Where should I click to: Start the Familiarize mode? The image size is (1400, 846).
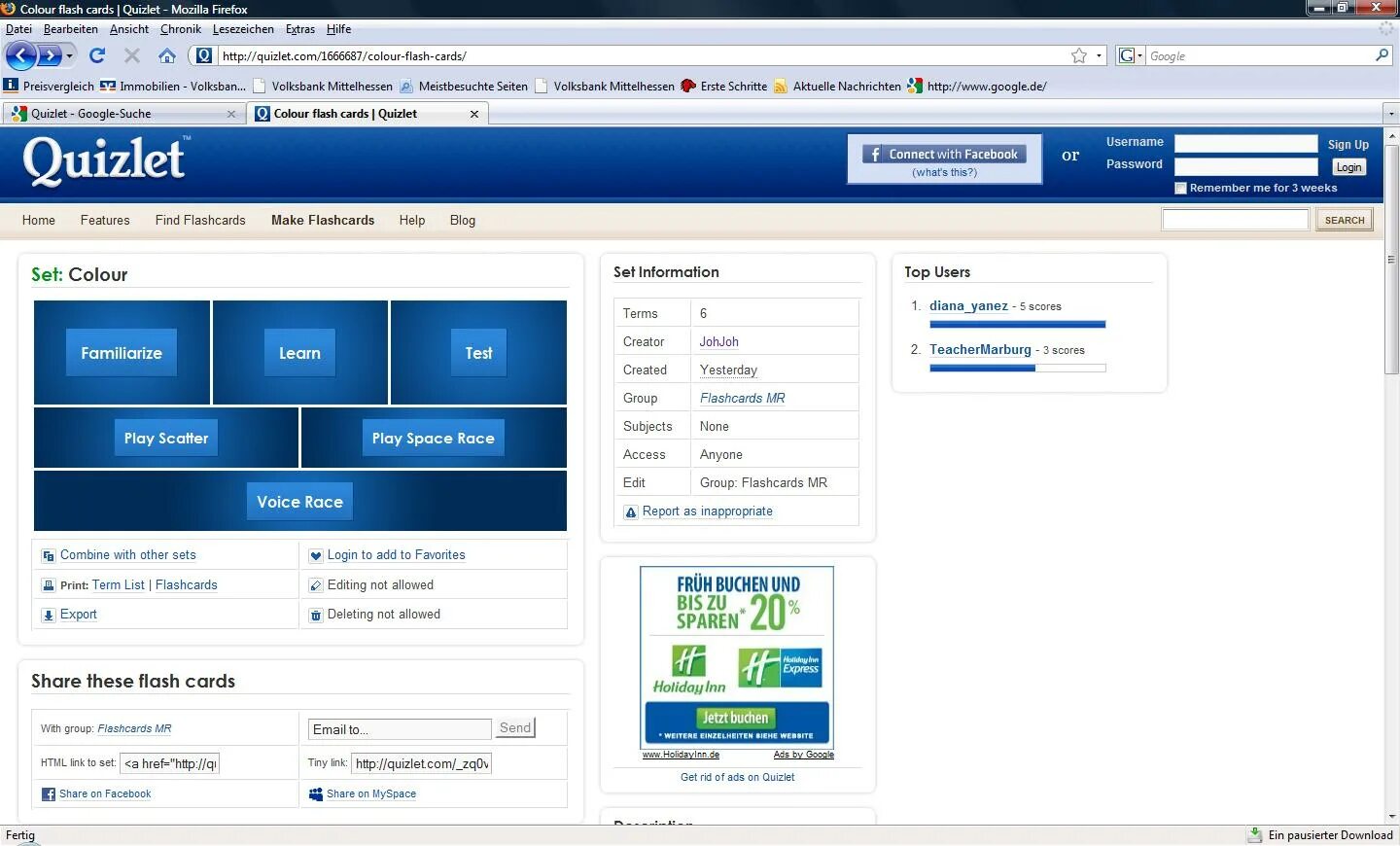click(x=122, y=353)
